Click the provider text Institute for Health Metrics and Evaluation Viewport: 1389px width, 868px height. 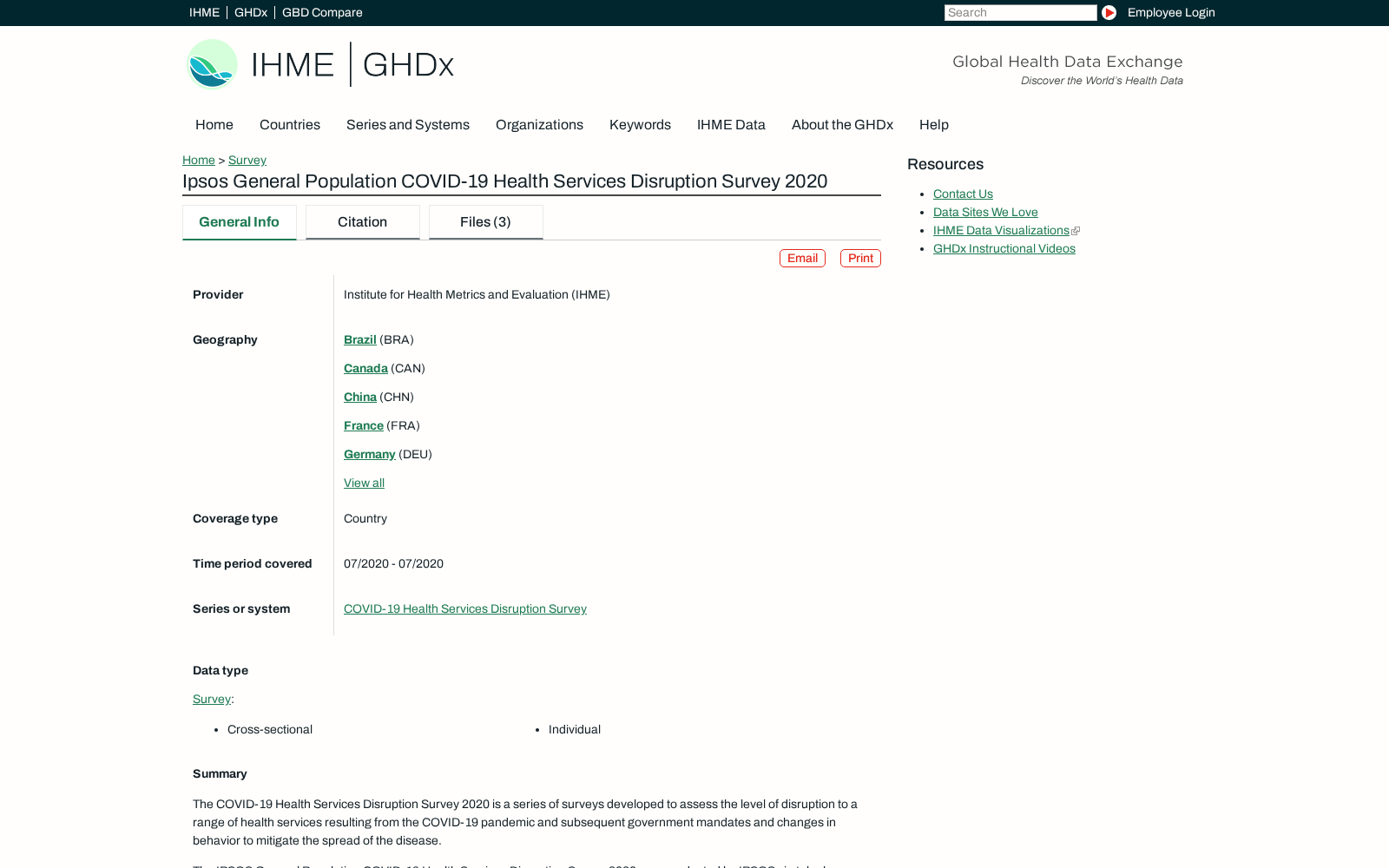[477, 295]
